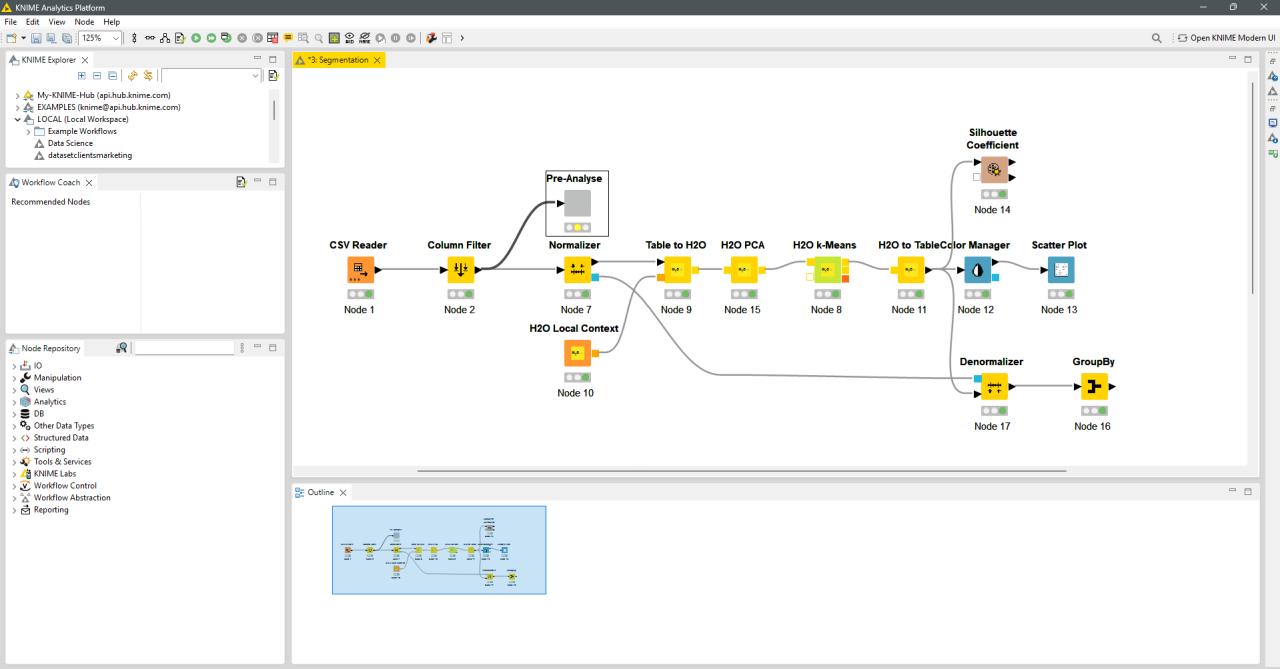Select the H2O k-Means node

pos(826,270)
